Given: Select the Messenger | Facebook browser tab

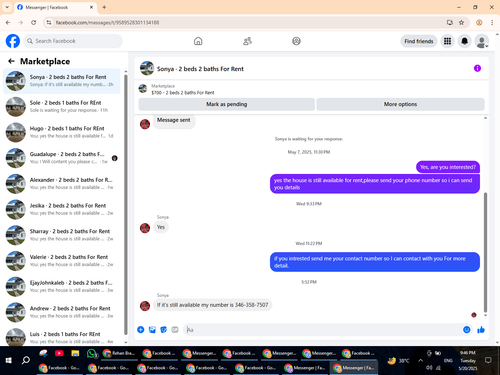Looking at the screenshot, I should click(x=55, y=7).
